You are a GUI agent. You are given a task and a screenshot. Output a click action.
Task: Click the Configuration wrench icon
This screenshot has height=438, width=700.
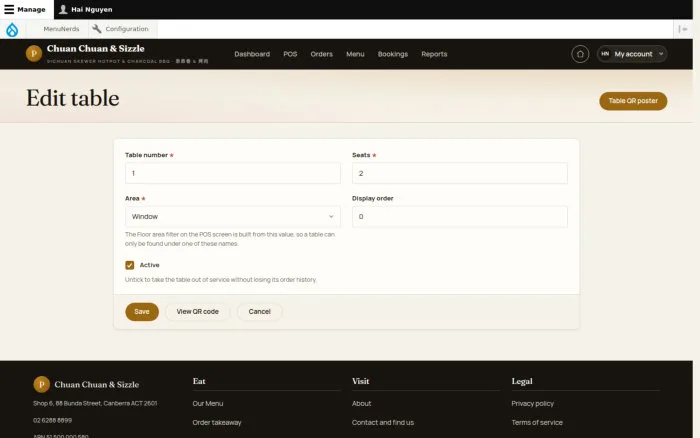(x=96, y=29)
